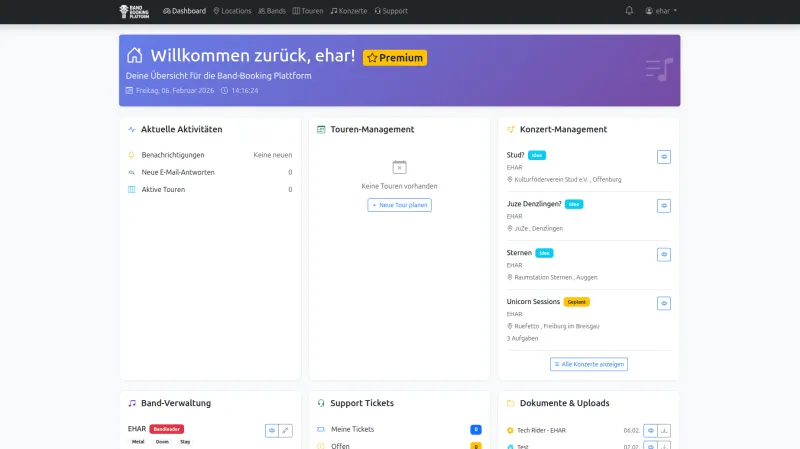This screenshot has height=449, width=800.
Task: Open the Support navigation item
Action: [x=391, y=11]
